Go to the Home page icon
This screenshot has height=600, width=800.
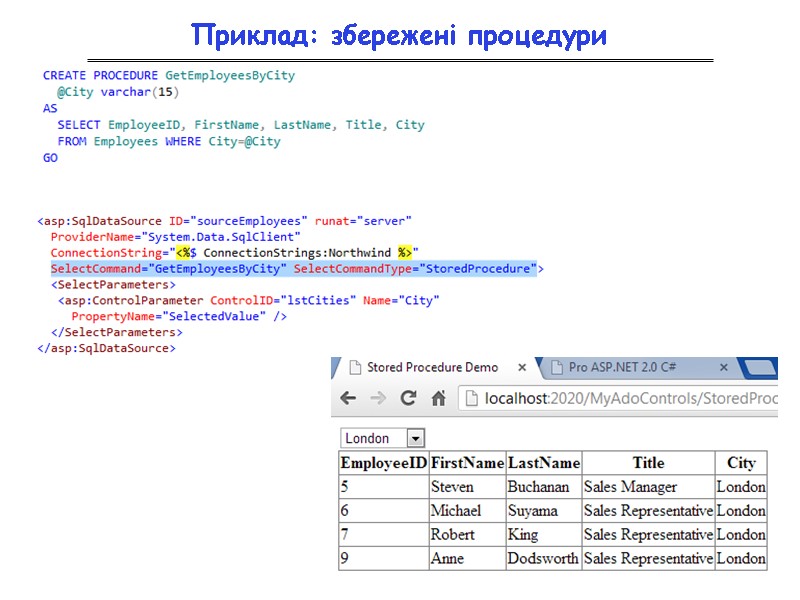coord(439,397)
